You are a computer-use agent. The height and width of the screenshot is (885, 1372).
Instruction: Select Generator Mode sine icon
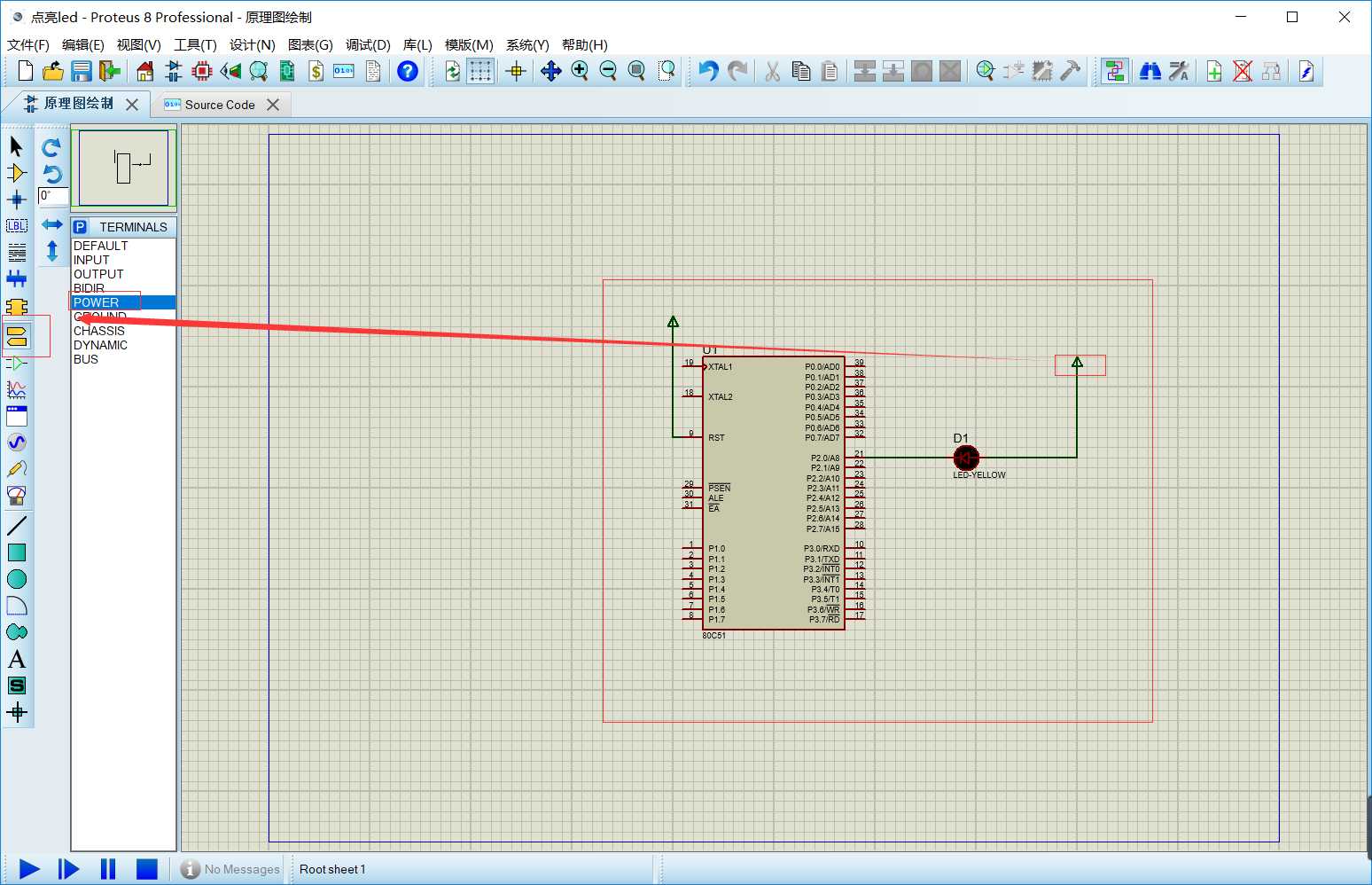(16, 442)
